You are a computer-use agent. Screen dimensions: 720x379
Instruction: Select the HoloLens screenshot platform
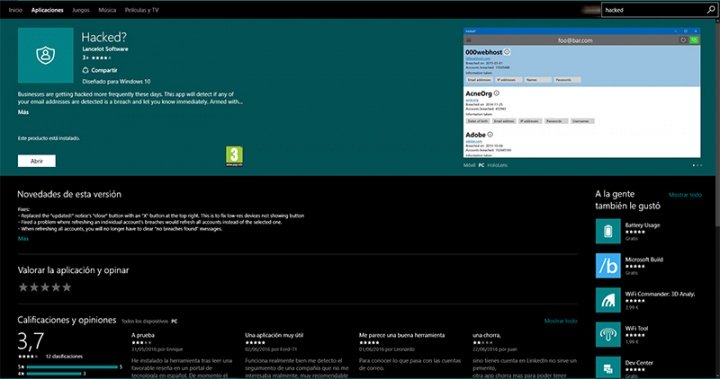coord(498,165)
